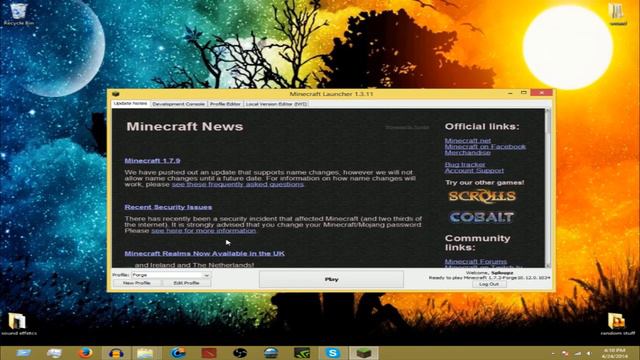This screenshot has width=640, height=360.
Task: Open the Minecraft Forums community link
Action: tap(476, 262)
